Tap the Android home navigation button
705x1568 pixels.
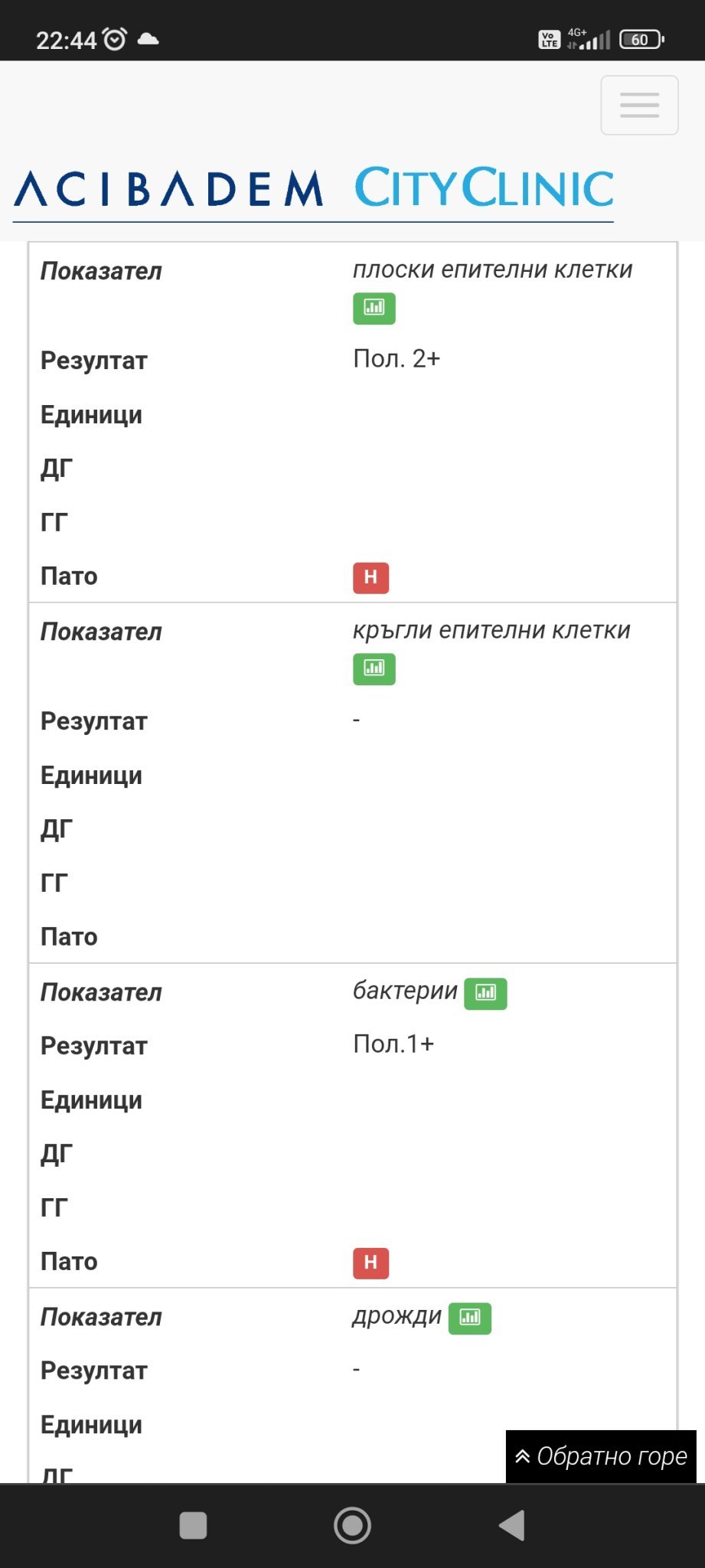click(352, 1525)
